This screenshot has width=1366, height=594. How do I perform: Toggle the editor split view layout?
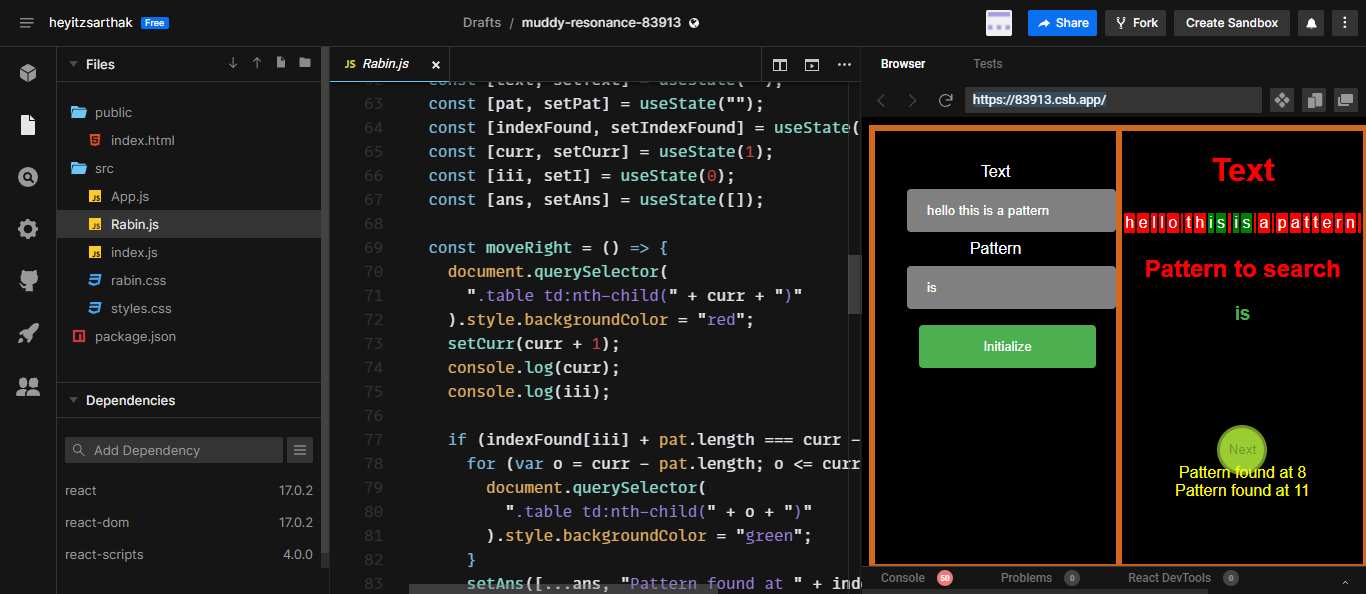779,64
